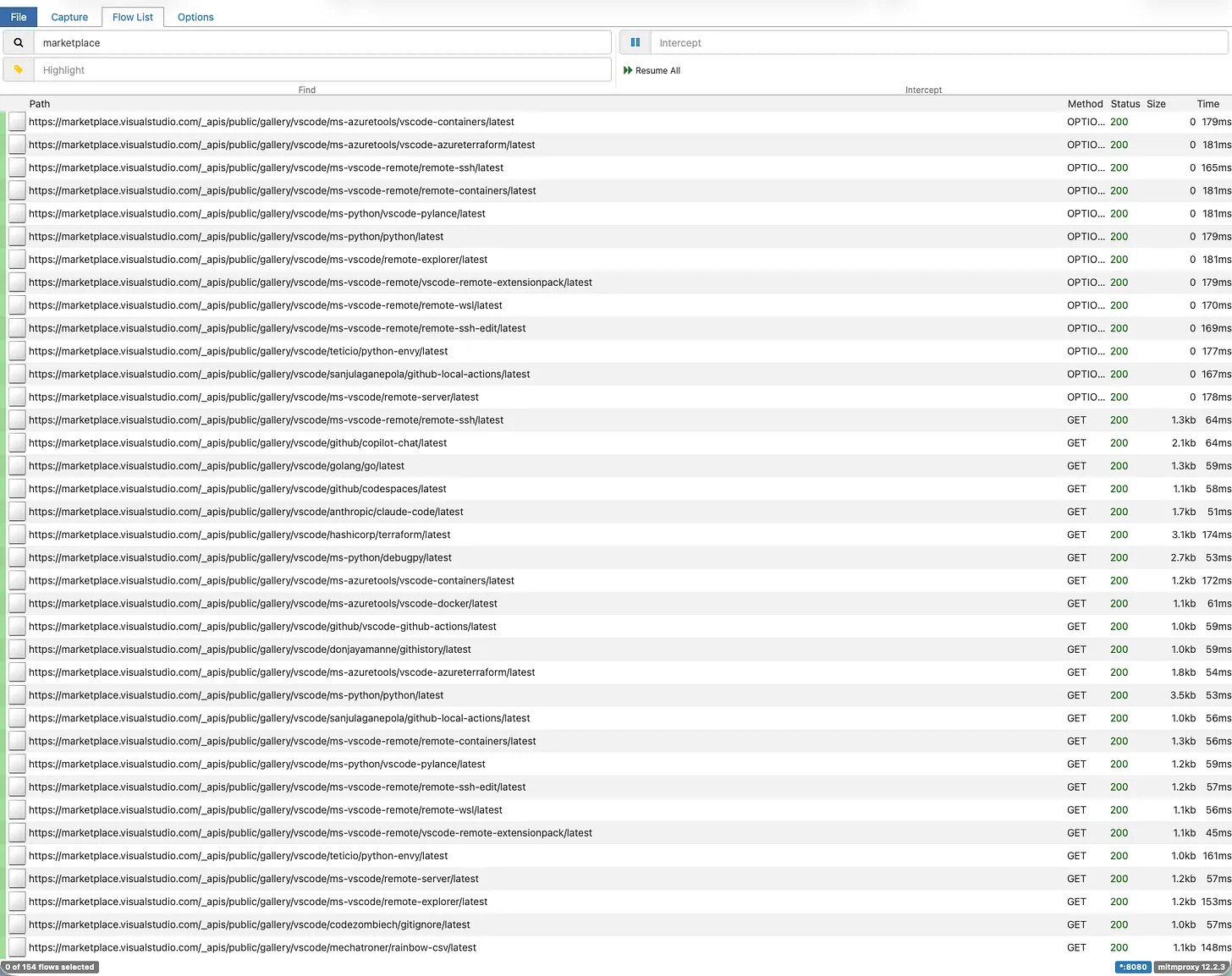Select the OPTIONS ms-python/python/latest flow path
The height and width of the screenshot is (976, 1232).
coord(236,236)
